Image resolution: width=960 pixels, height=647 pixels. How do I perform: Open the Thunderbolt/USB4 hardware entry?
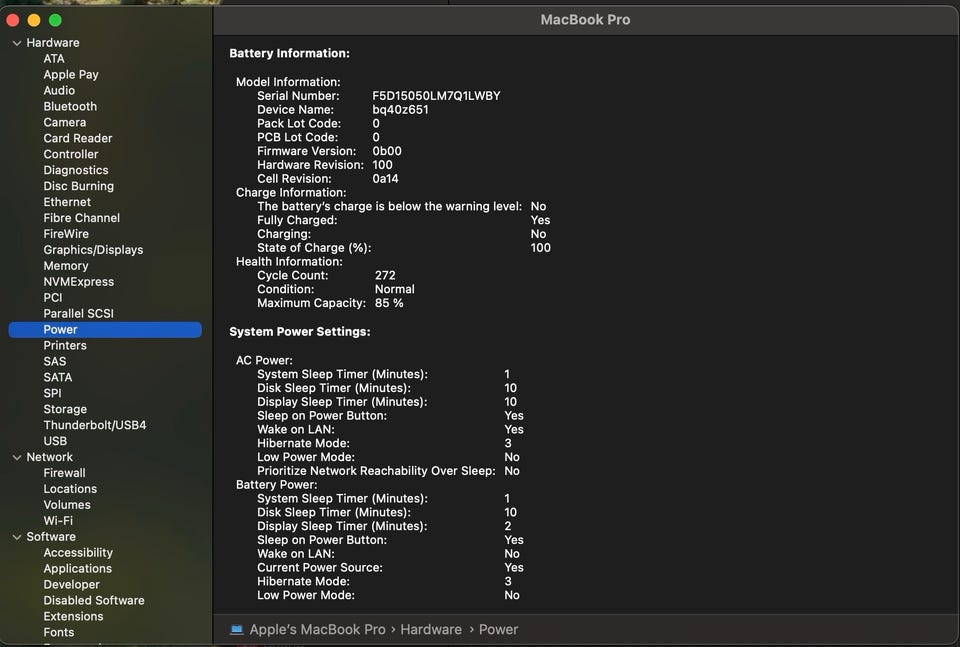point(94,425)
